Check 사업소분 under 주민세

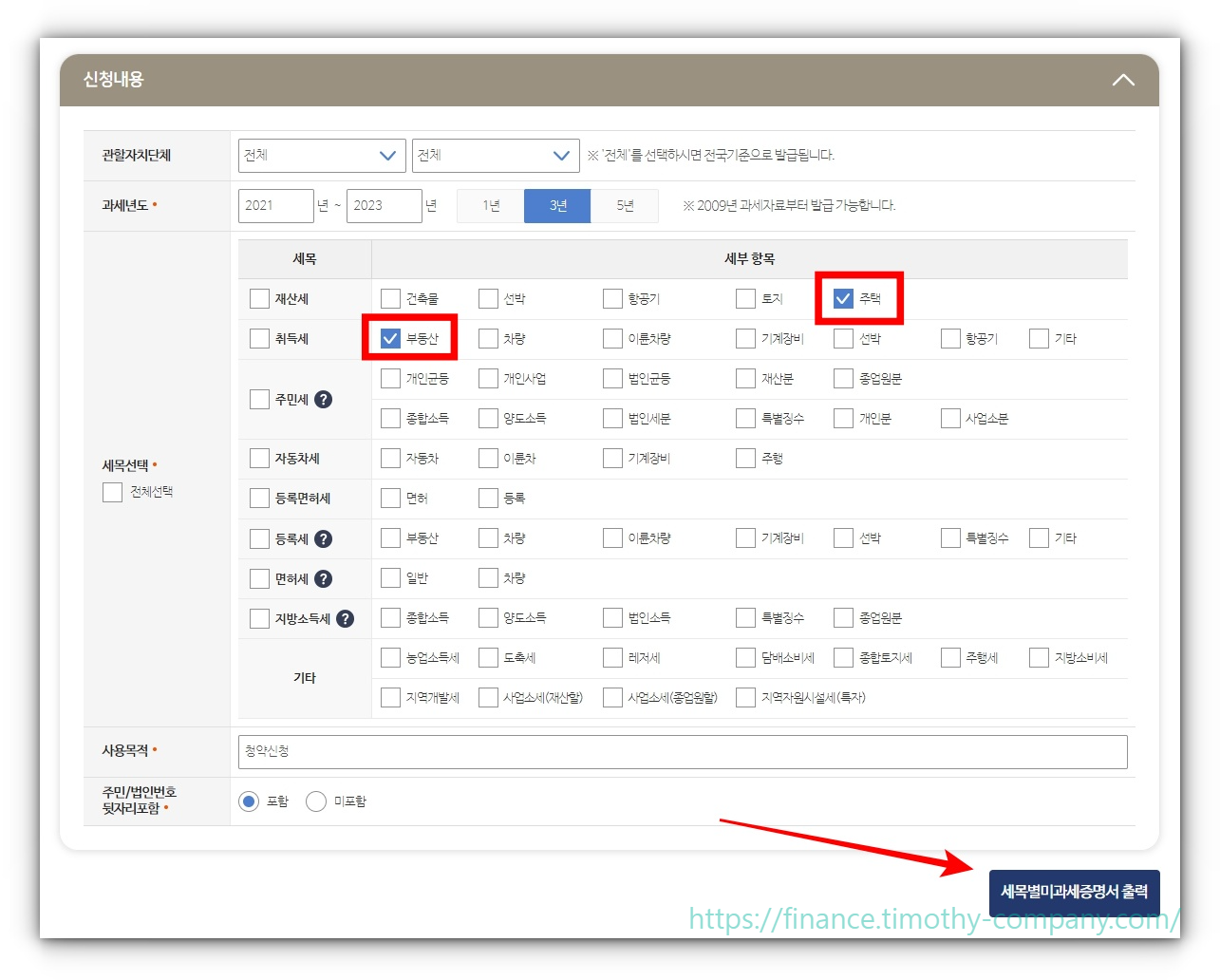point(950,419)
